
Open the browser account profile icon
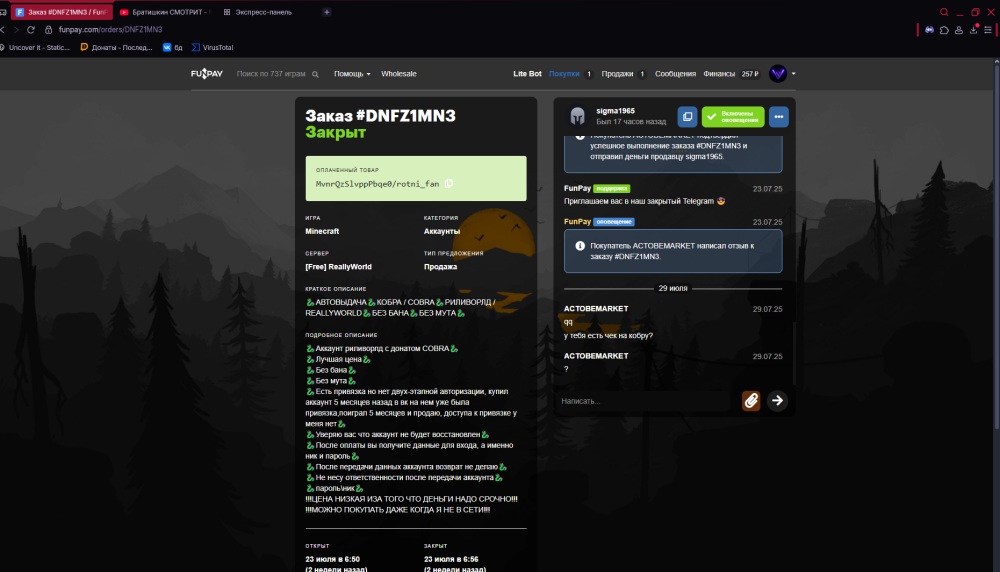coord(959,30)
